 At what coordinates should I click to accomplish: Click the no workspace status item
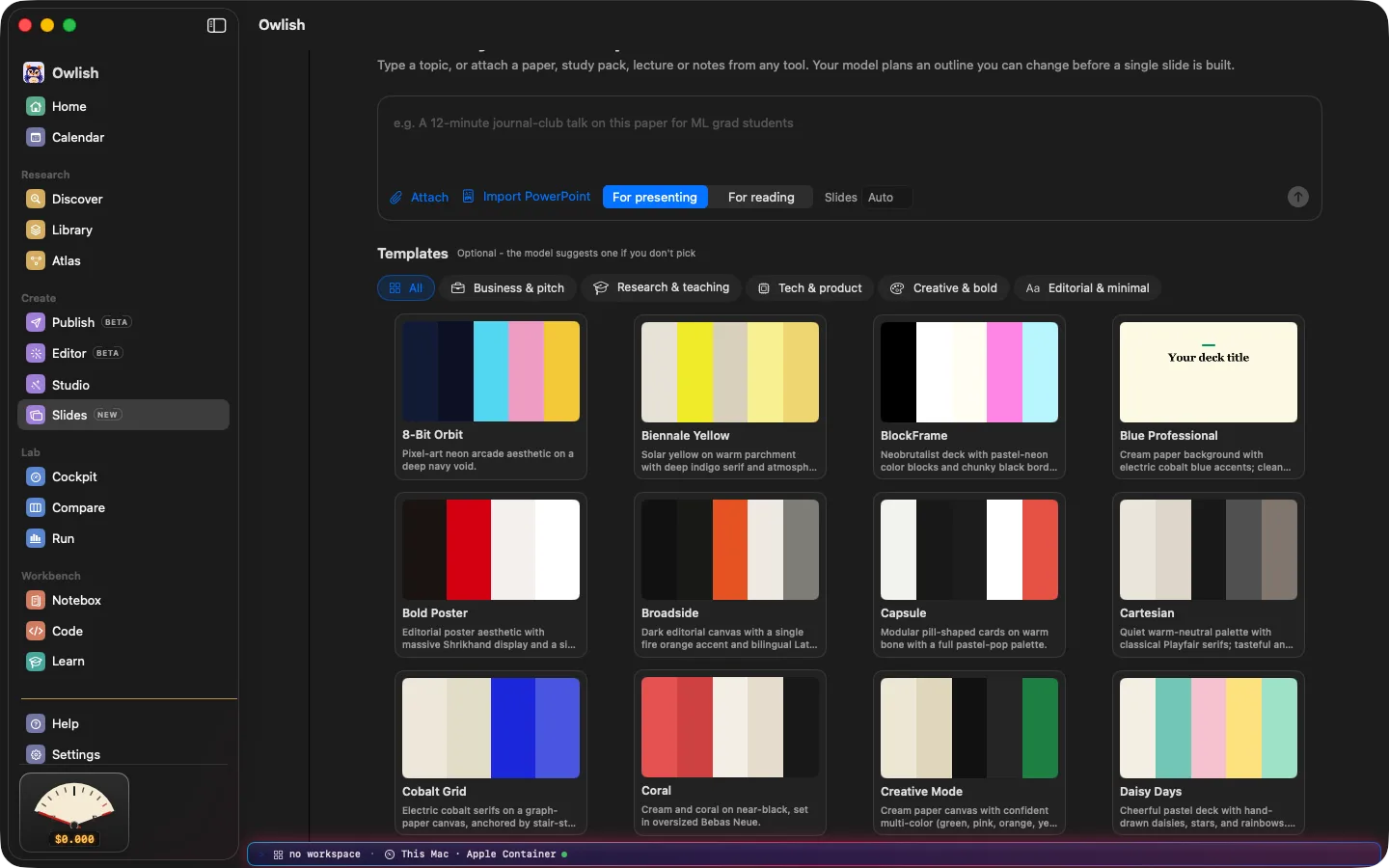click(x=317, y=854)
